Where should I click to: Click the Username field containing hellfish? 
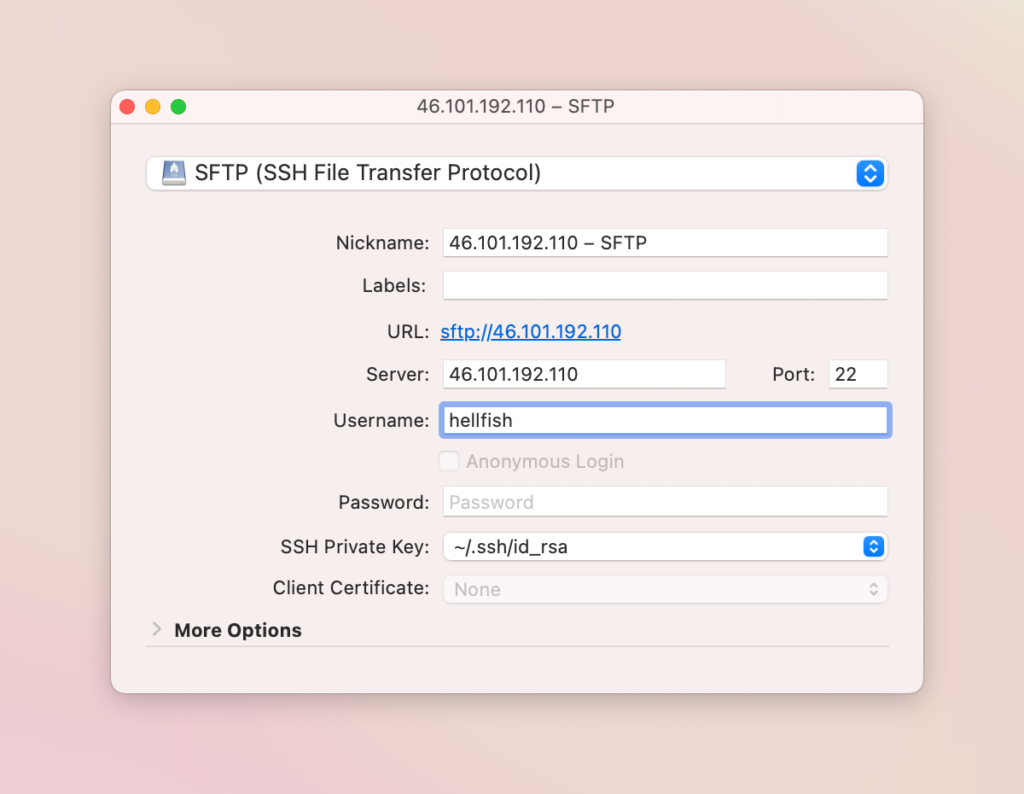coord(665,420)
